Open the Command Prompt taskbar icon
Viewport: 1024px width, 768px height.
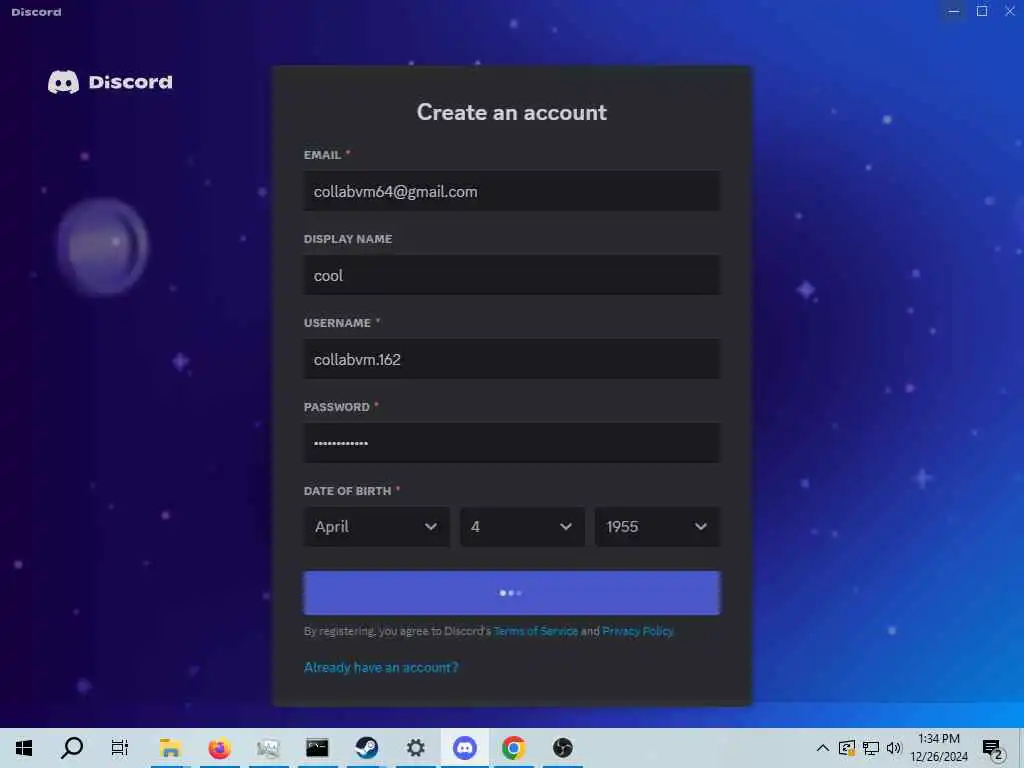click(317, 748)
